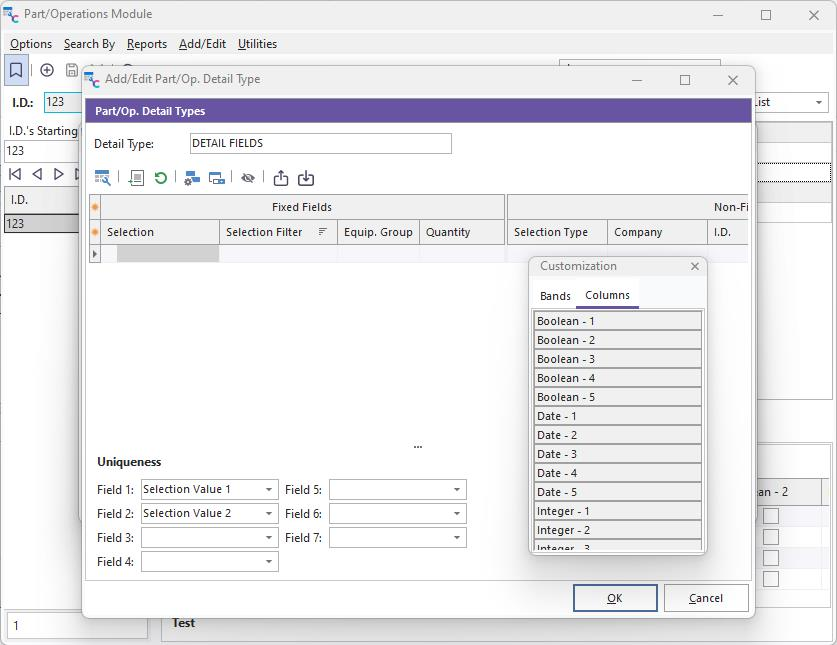
Task: Click the green refresh icon
Action: [160, 178]
